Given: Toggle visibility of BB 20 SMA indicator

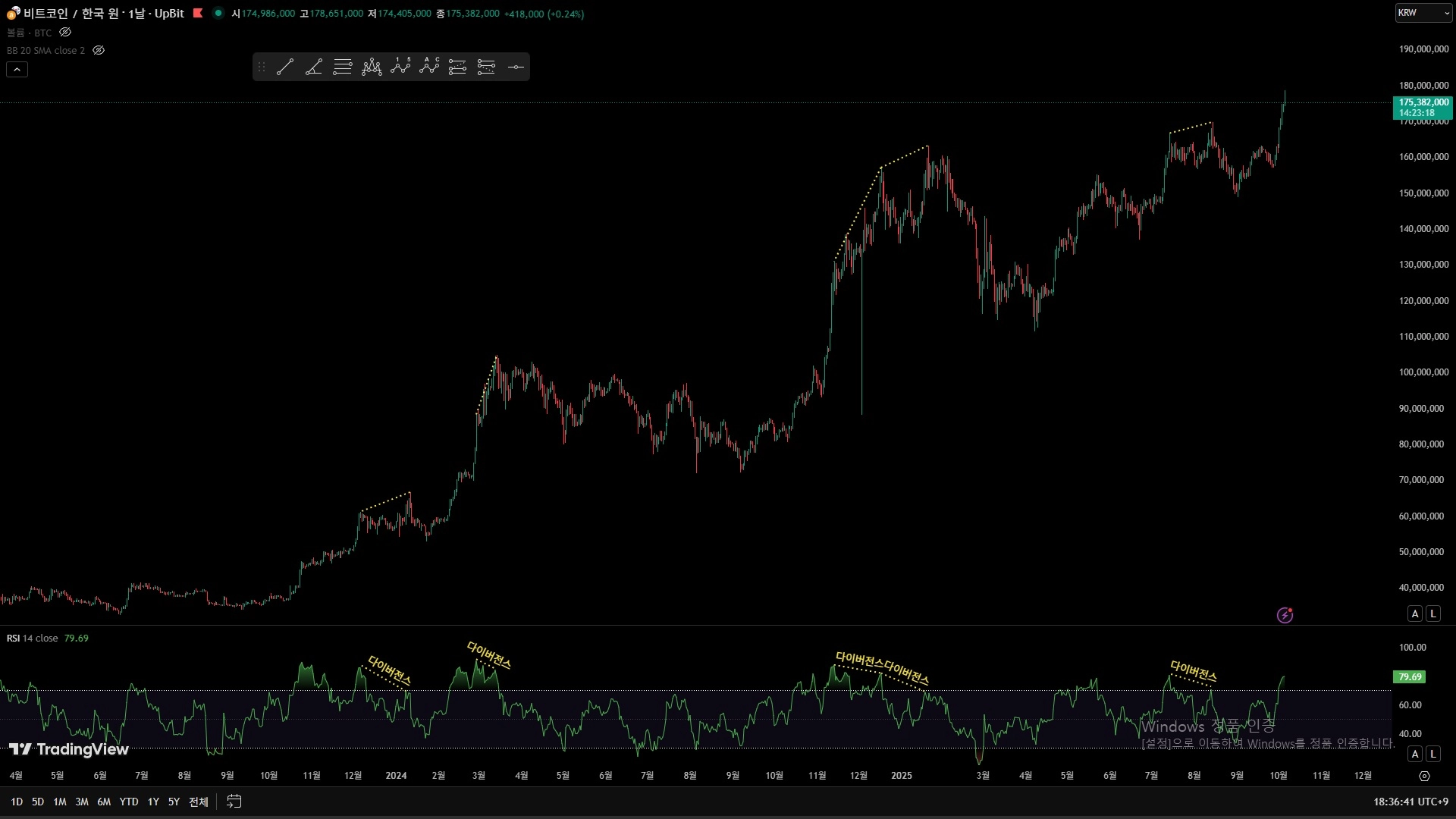Looking at the screenshot, I should coord(99,50).
